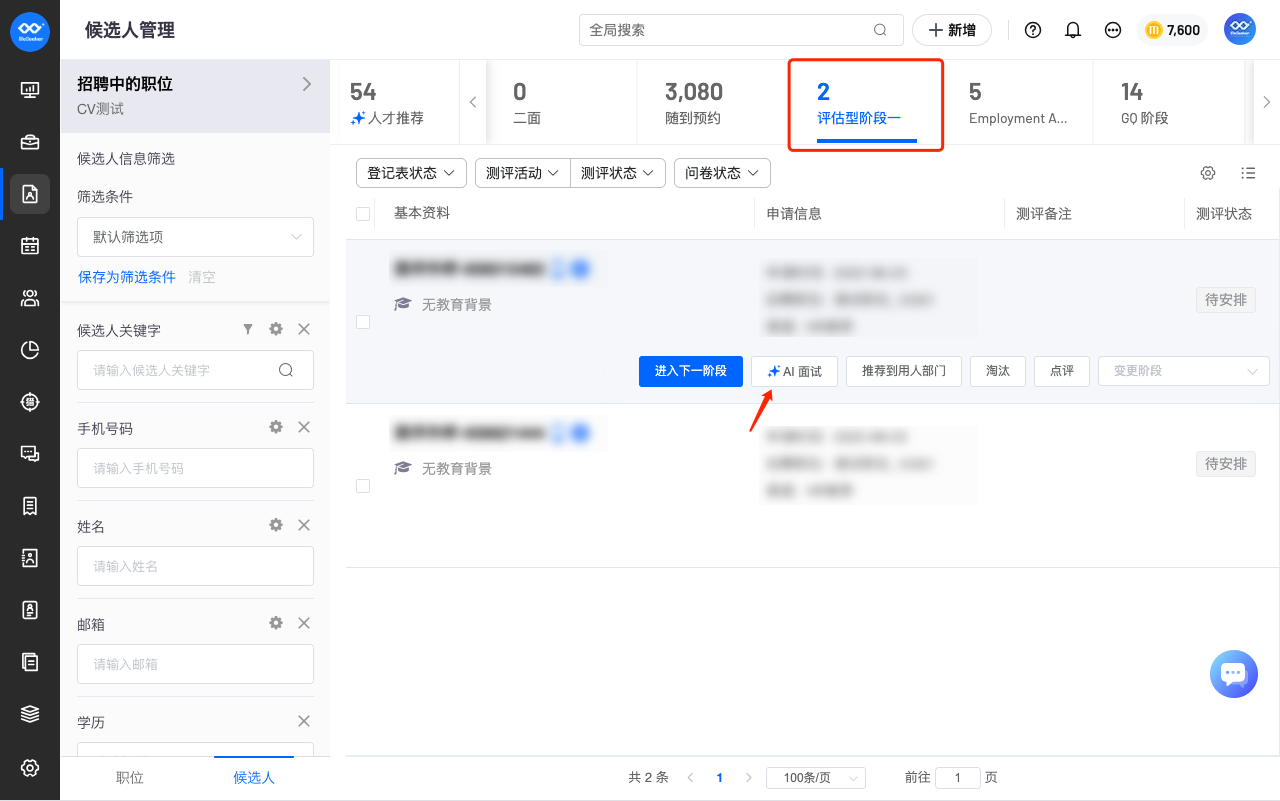
Task: Tick the checkbox of the row with action buttons
Action: (x=363, y=322)
